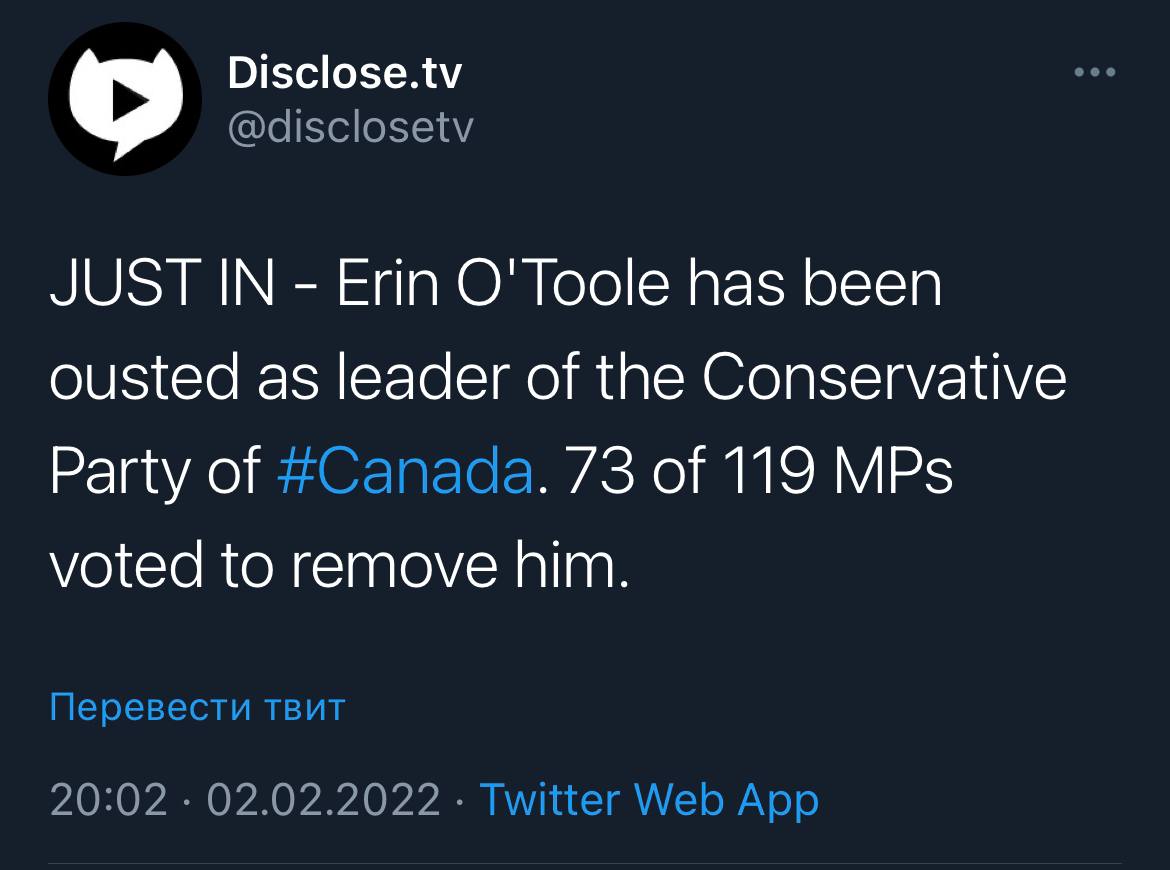The width and height of the screenshot is (1170, 870).
Task: Click the number "73" in the tweet
Action: click(598, 474)
